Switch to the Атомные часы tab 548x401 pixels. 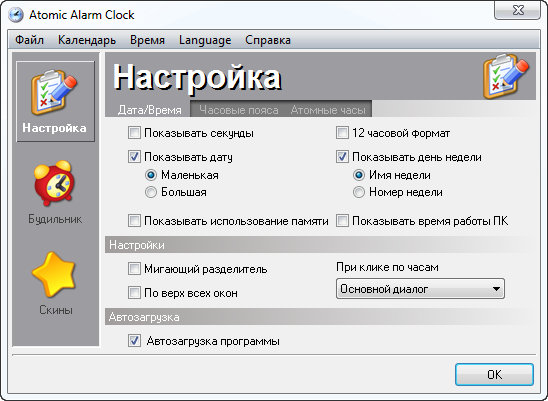click(x=328, y=110)
